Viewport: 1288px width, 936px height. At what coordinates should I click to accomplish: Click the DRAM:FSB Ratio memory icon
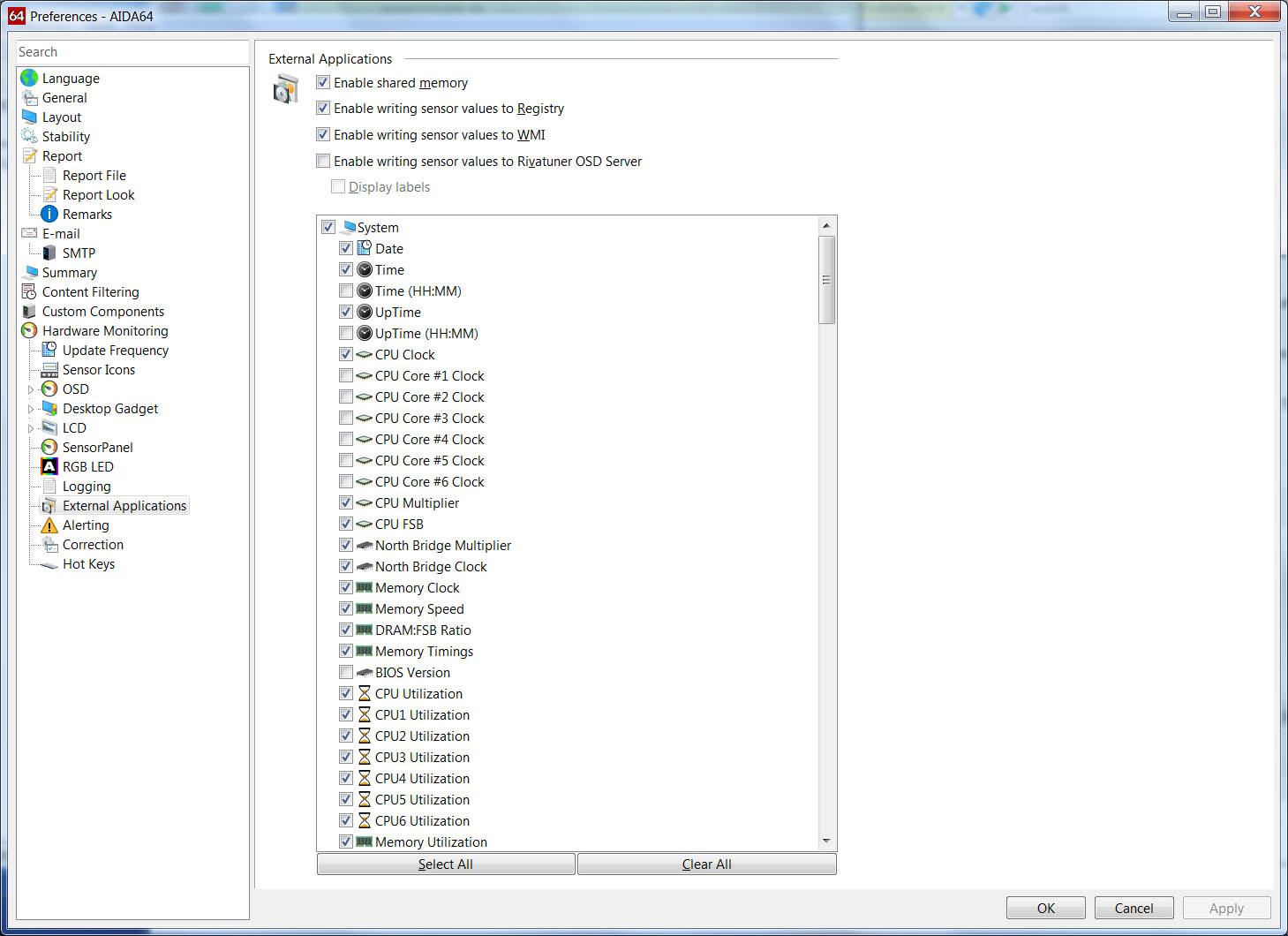[x=365, y=630]
